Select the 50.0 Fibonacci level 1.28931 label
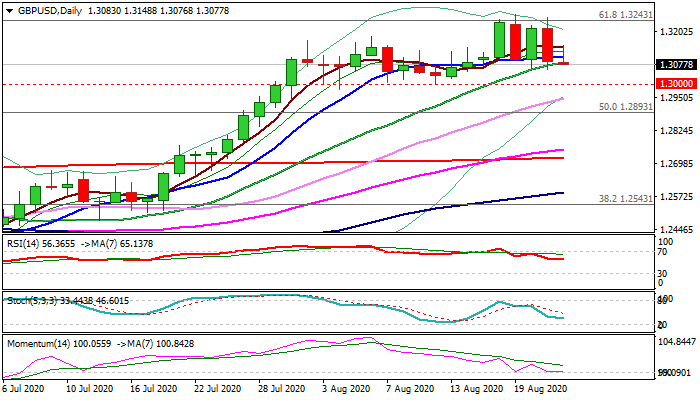Screen dimensions: 700x400 coord(625,107)
